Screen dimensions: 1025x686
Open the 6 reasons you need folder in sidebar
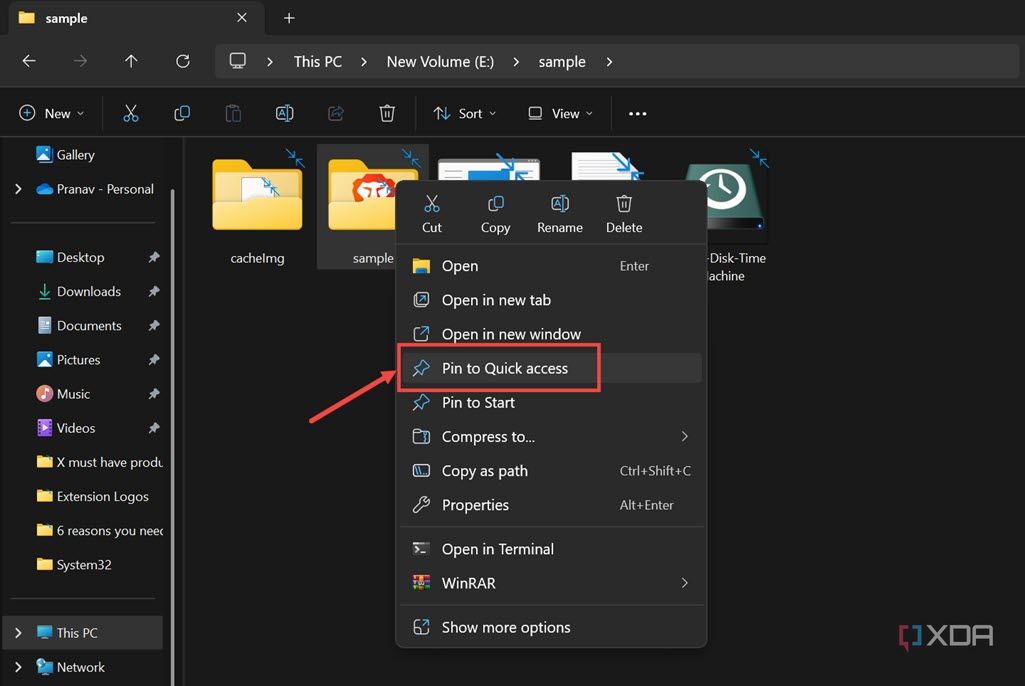pos(99,530)
